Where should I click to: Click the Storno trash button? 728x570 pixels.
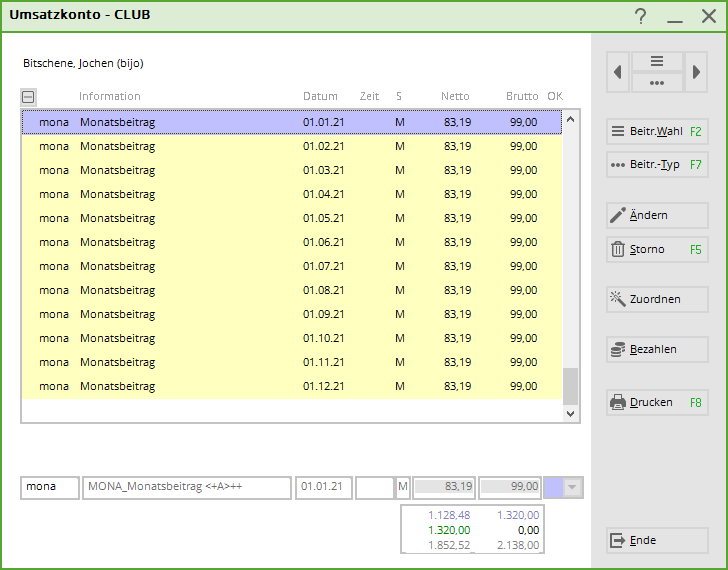pos(657,250)
